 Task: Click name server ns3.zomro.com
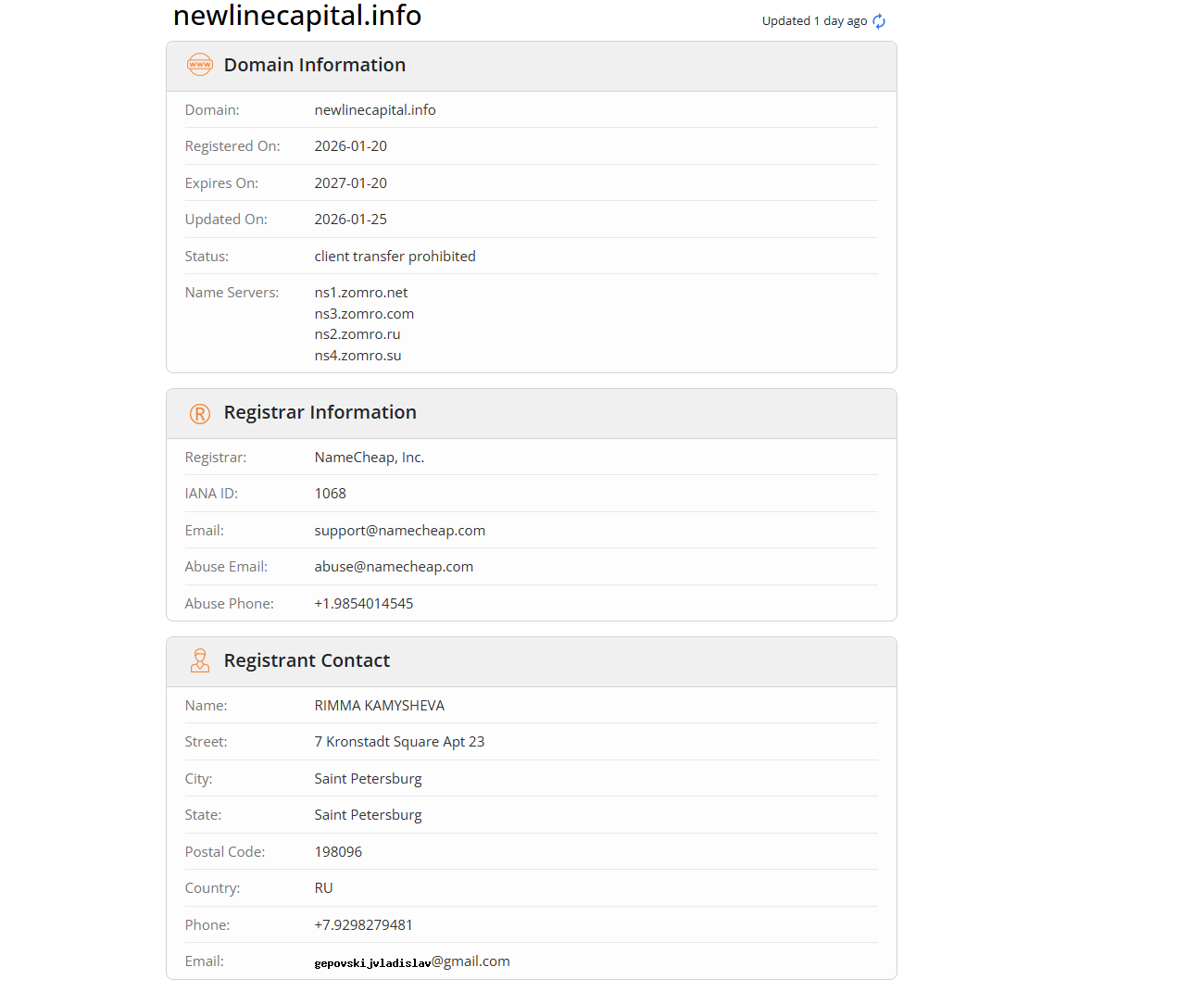coord(364,314)
